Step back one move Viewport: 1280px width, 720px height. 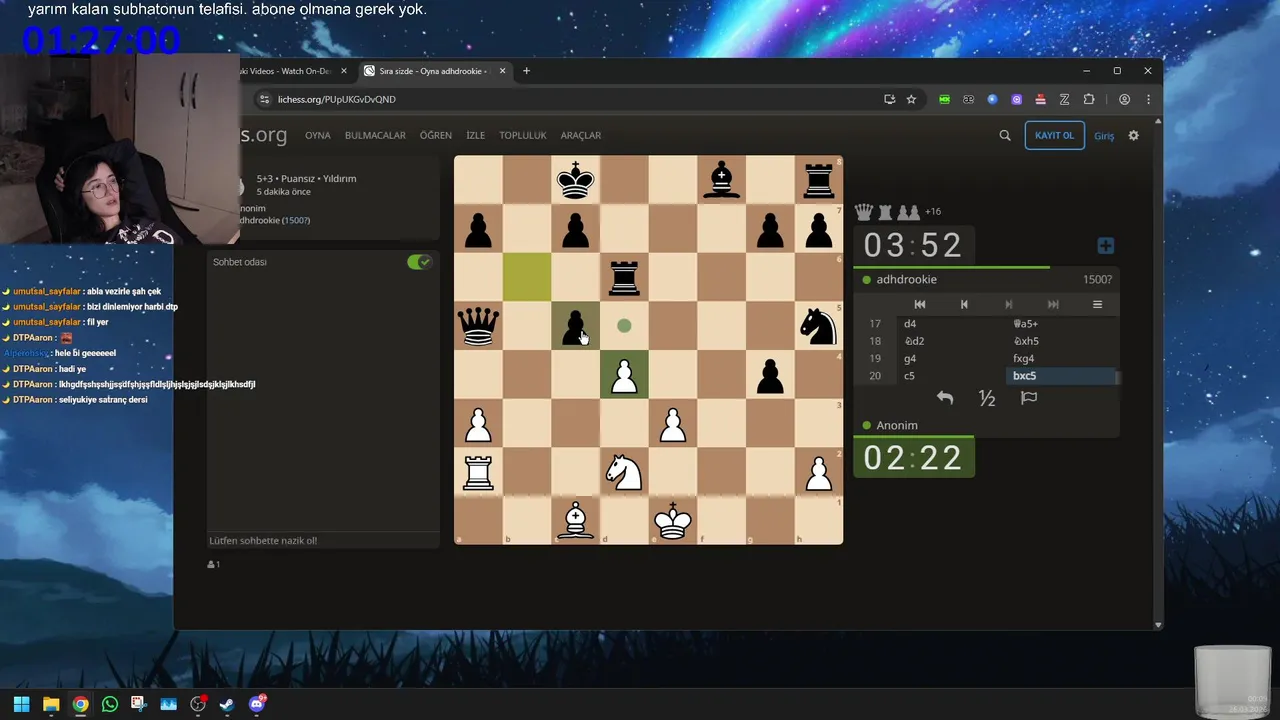coord(964,304)
